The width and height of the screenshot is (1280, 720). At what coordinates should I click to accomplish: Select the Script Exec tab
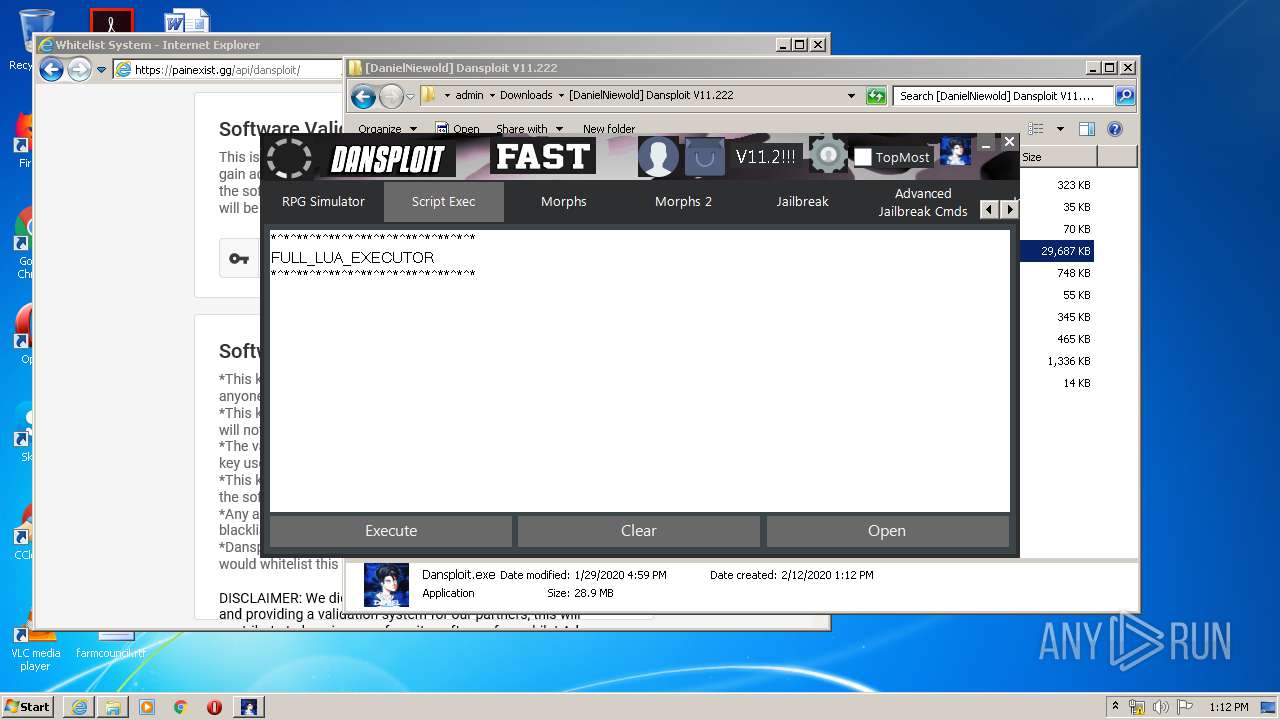(x=444, y=201)
